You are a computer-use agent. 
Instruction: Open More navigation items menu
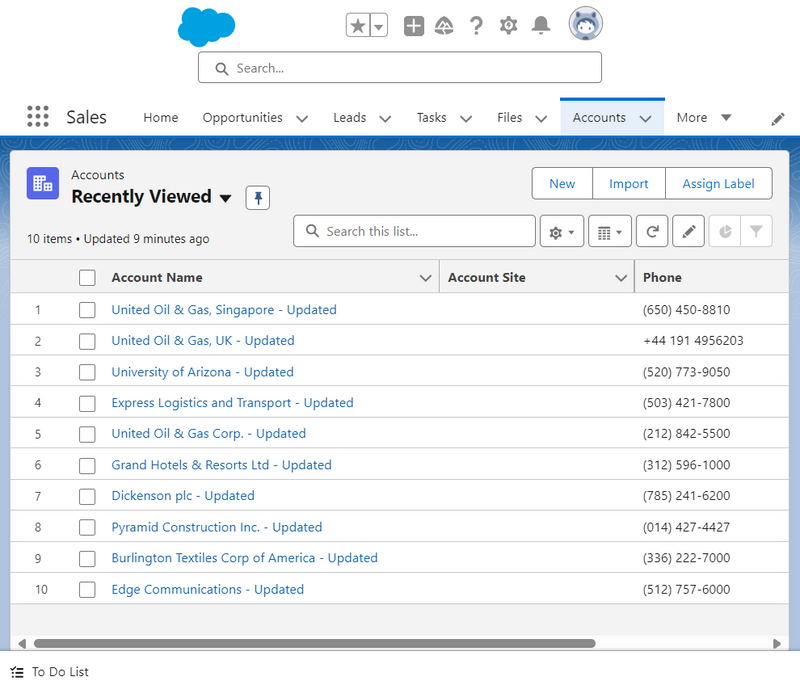704,118
